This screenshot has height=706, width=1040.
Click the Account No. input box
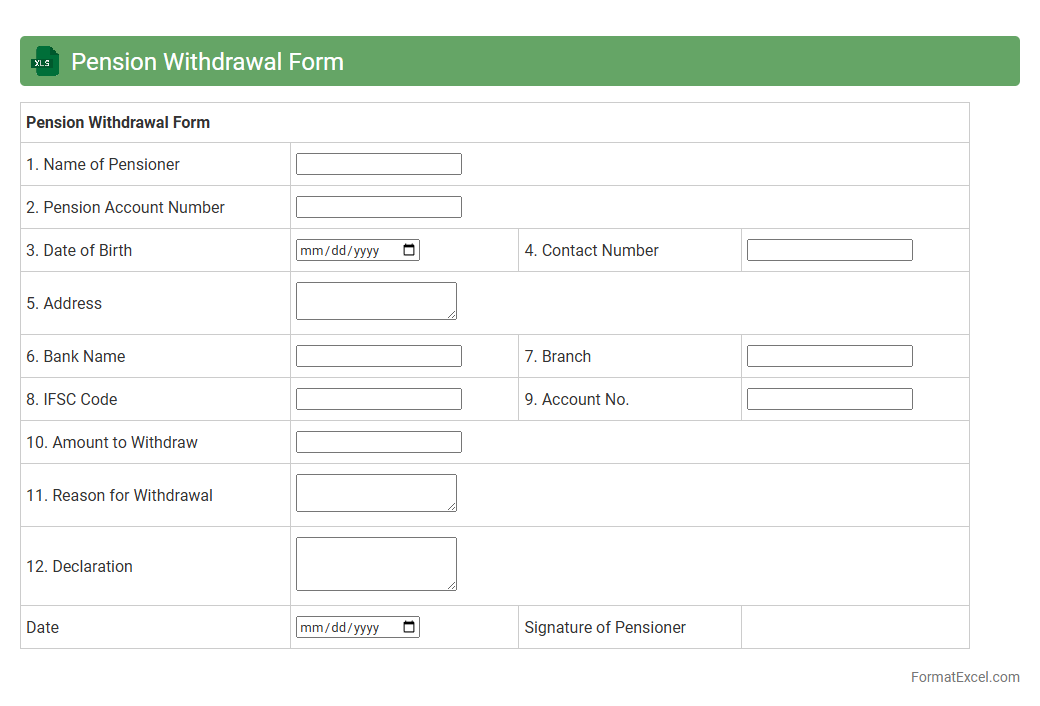tap(829, 399)
